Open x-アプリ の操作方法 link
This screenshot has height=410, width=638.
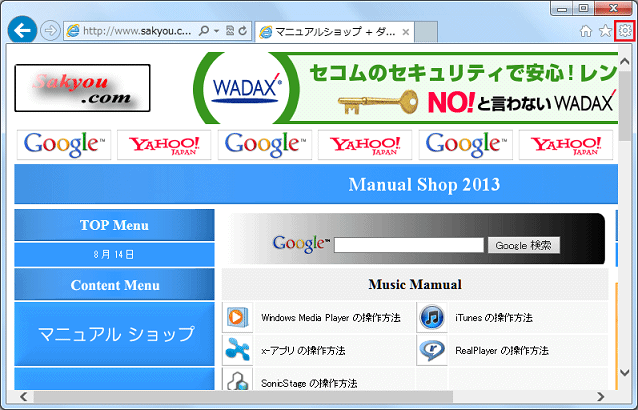[x=303, y=350]
